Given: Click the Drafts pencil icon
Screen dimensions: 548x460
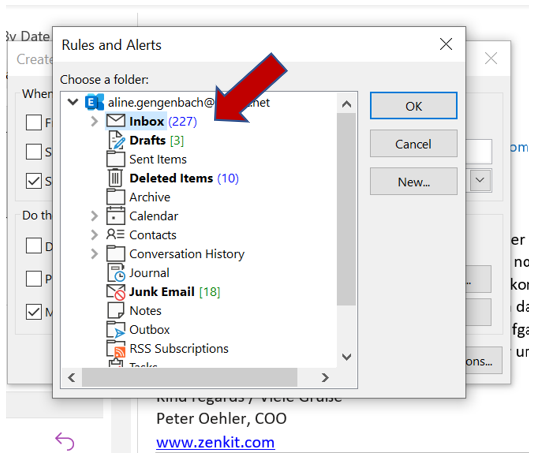Looking at the screenshot, I should (x=116, y=140).
